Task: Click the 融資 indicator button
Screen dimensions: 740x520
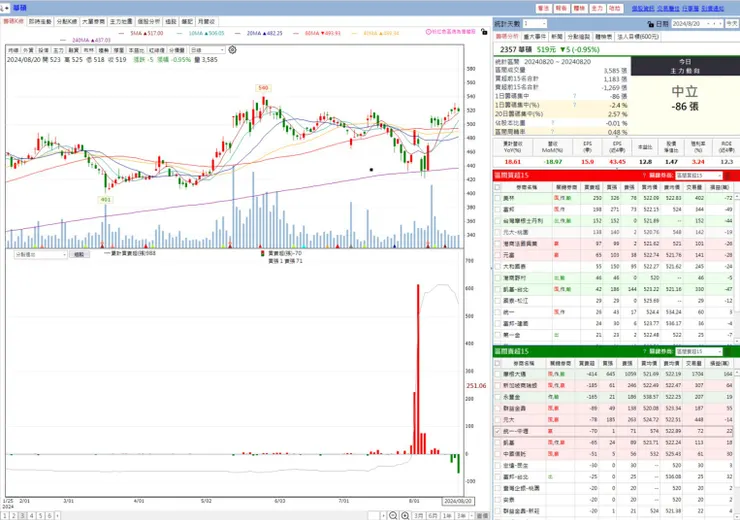Action: (x=74, y=50)
